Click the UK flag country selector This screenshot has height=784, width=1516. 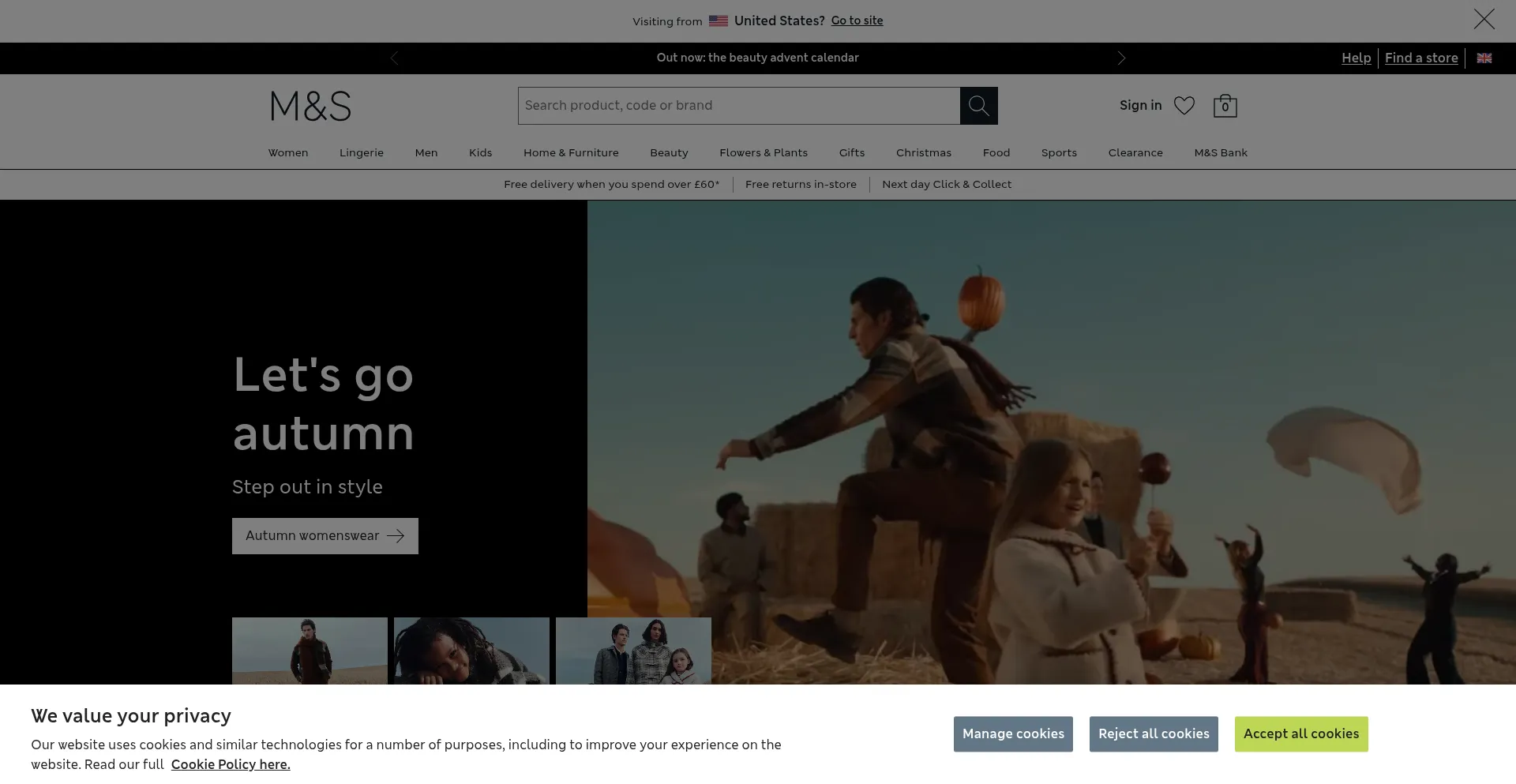pyautogui.click(x=1484, y=58)
